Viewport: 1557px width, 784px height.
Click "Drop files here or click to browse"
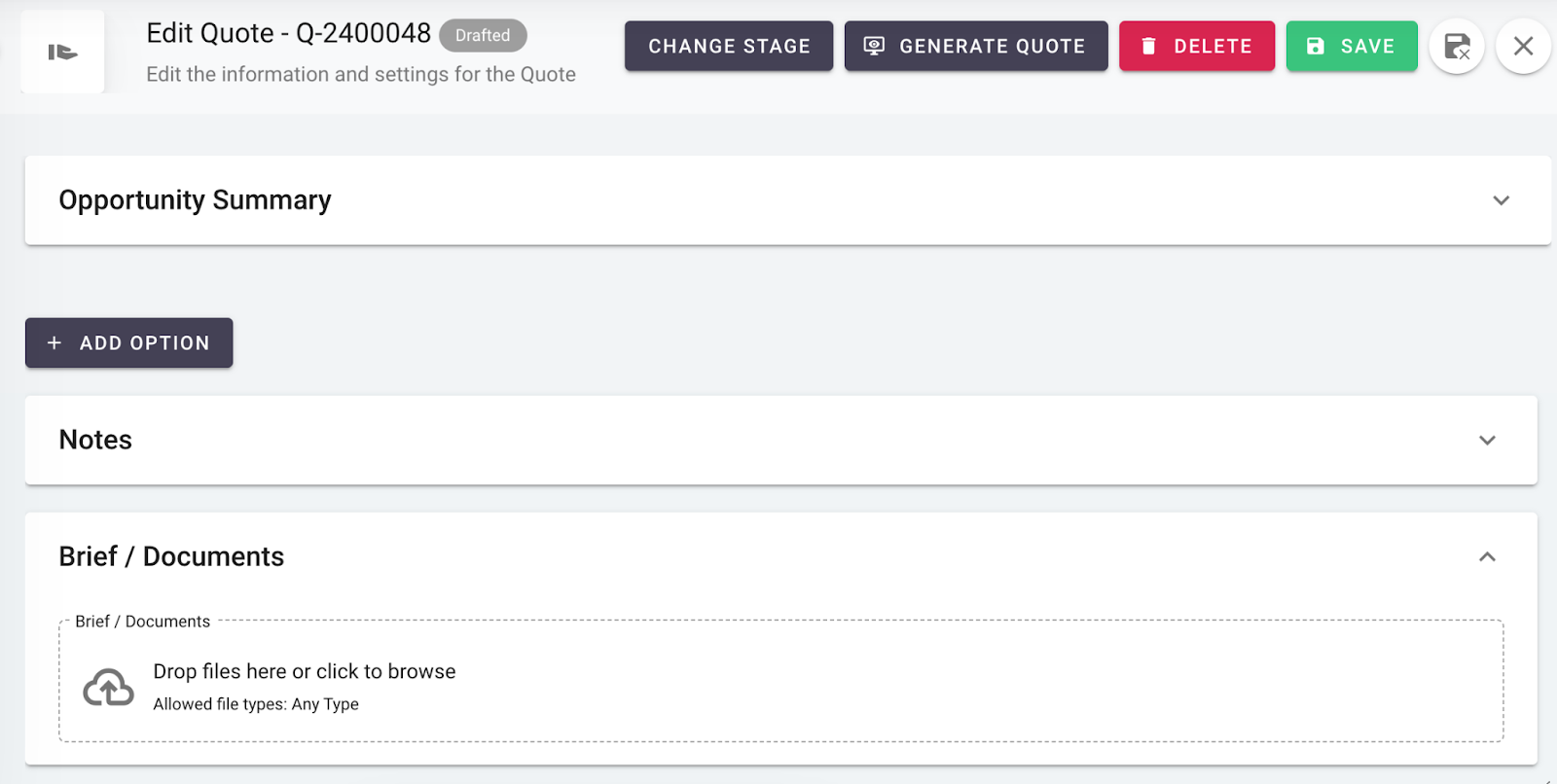pyautogui.click(x=304, y=671)
